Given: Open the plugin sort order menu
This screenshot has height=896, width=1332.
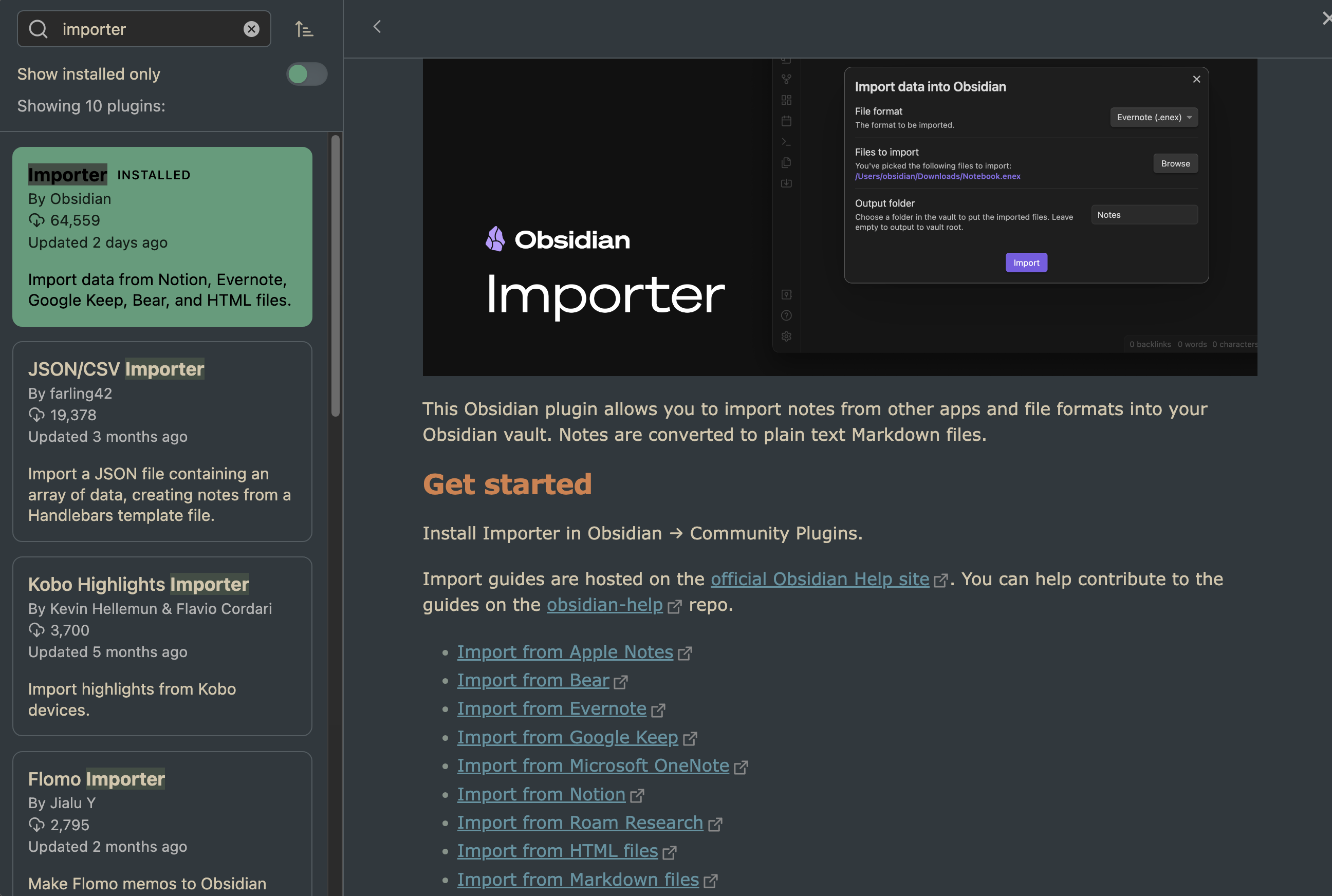Looking at the screenshot, I should [304, 29].
